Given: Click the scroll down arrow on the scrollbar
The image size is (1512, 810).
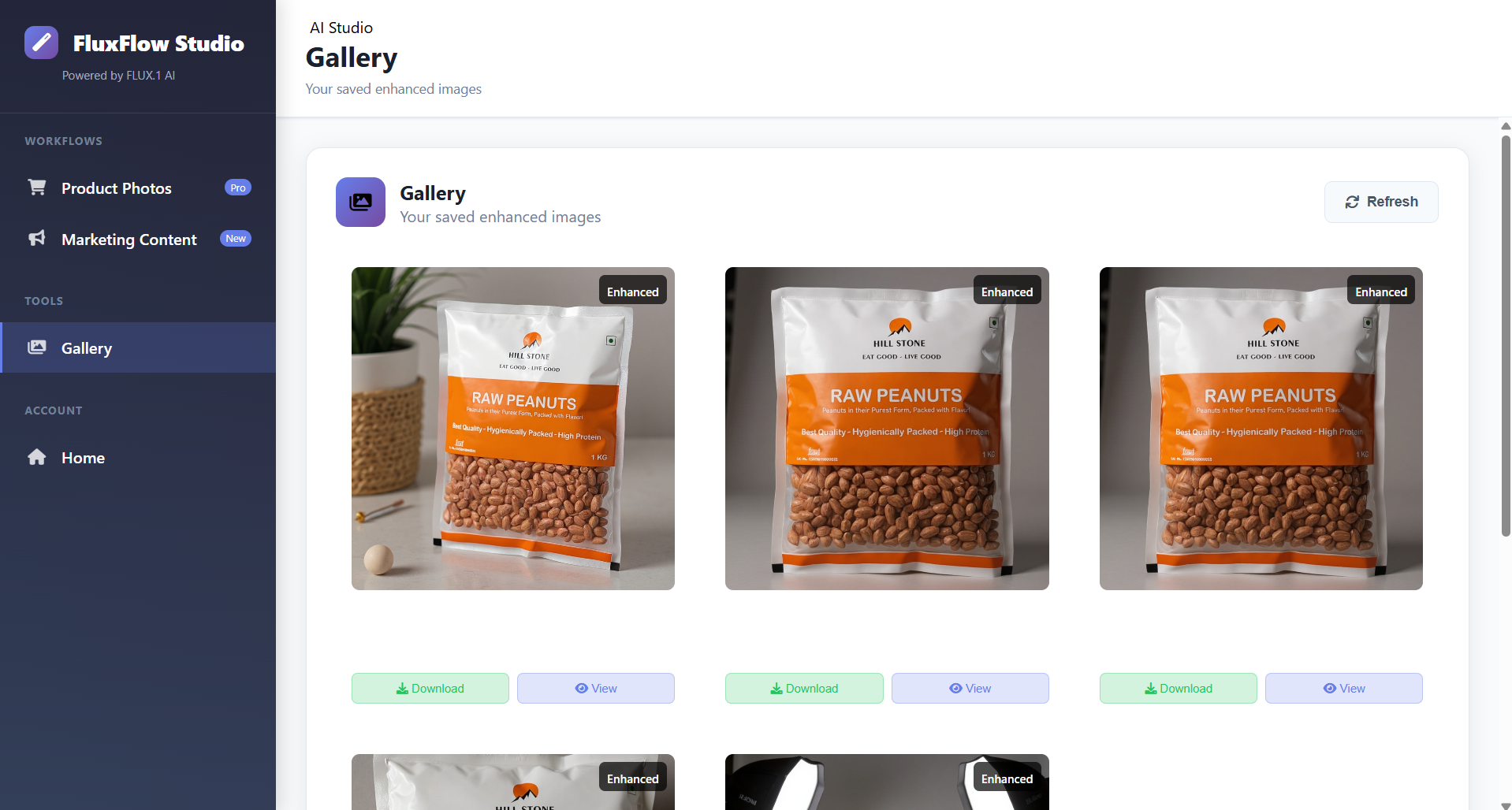Looking at the screenshot, I should coord(1506,804).
